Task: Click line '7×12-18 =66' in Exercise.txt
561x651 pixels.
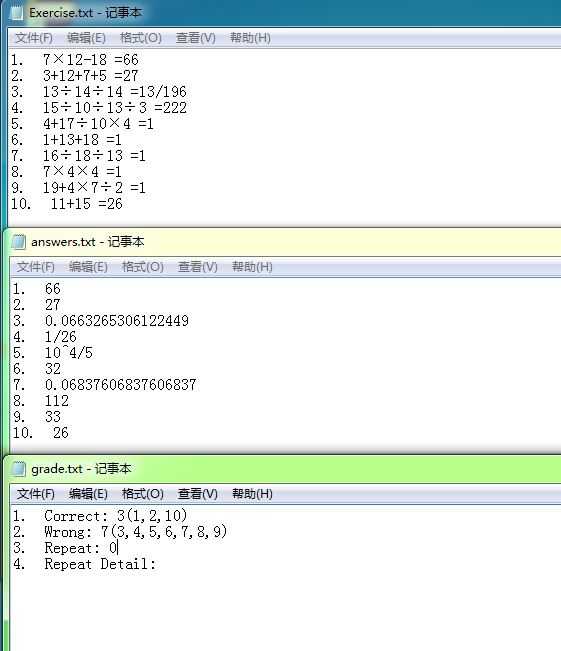Action: point(91,60)
